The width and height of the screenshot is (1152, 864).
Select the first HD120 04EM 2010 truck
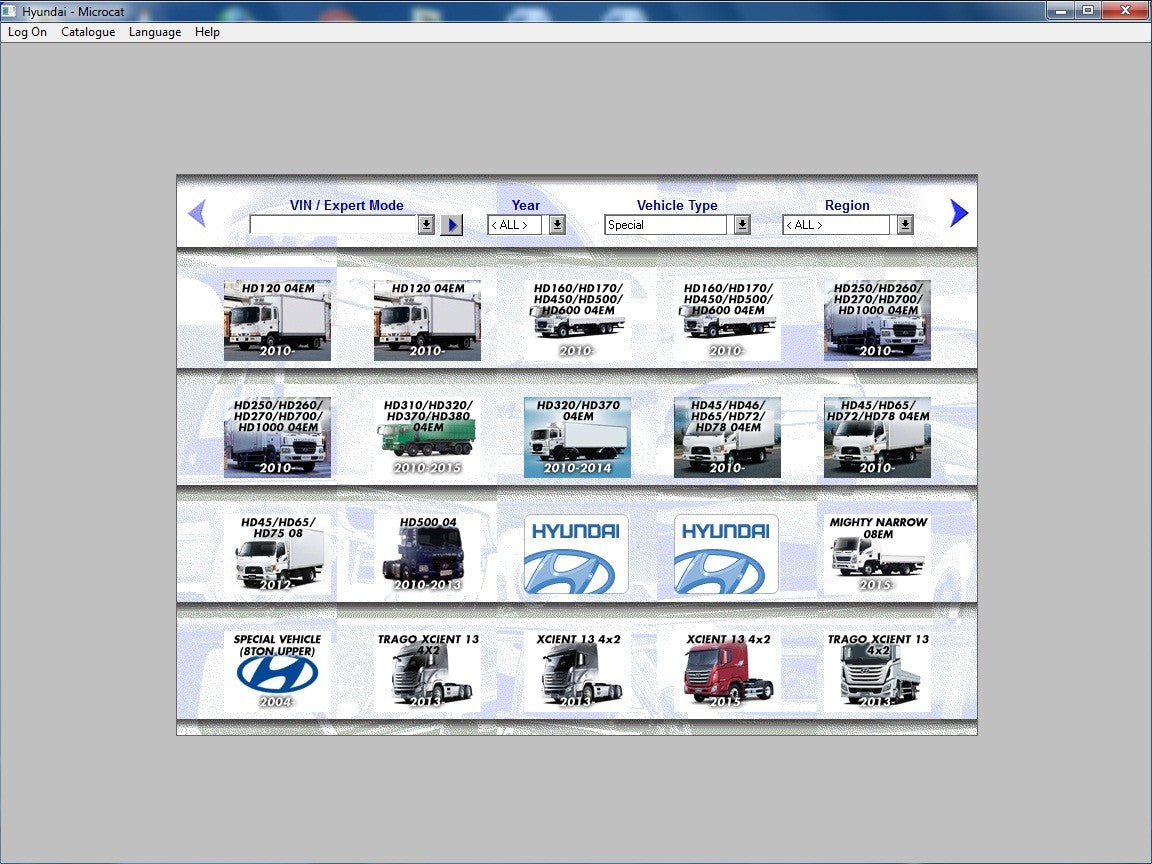coord(277,321)
